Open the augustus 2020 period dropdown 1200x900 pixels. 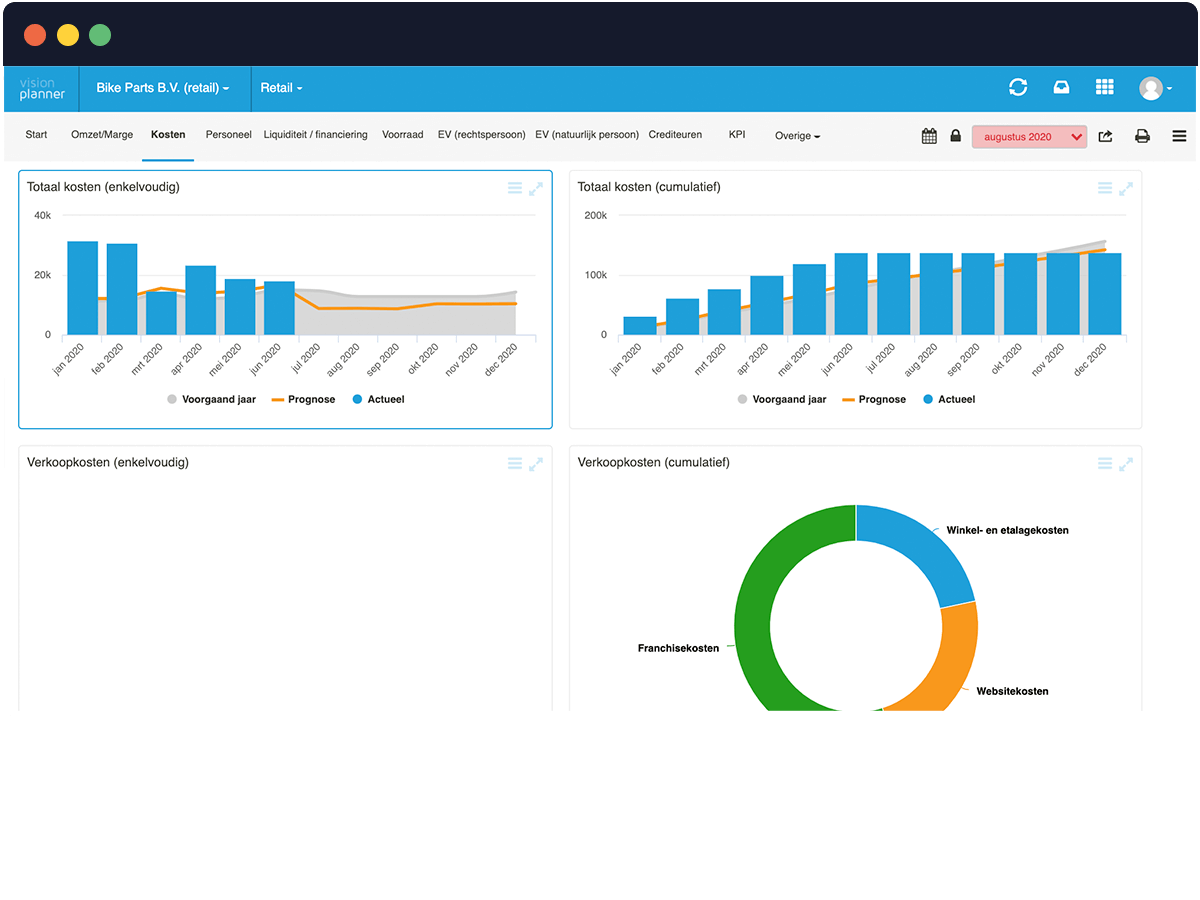pyautogui.click(x=1029, y=137)
